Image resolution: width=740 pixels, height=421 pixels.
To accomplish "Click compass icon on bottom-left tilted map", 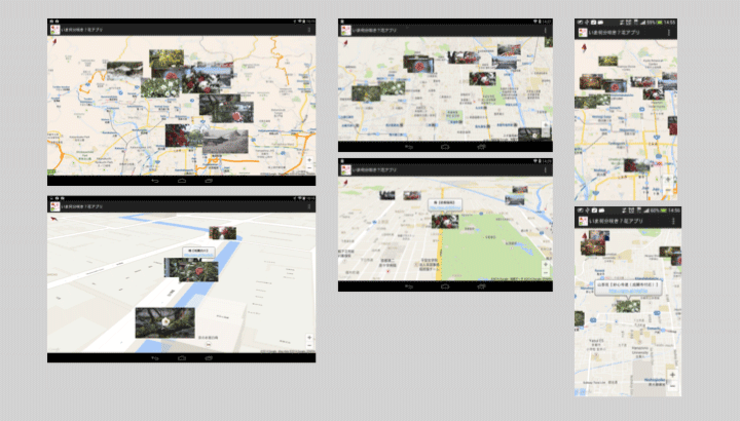I will [x=53, y=217].
